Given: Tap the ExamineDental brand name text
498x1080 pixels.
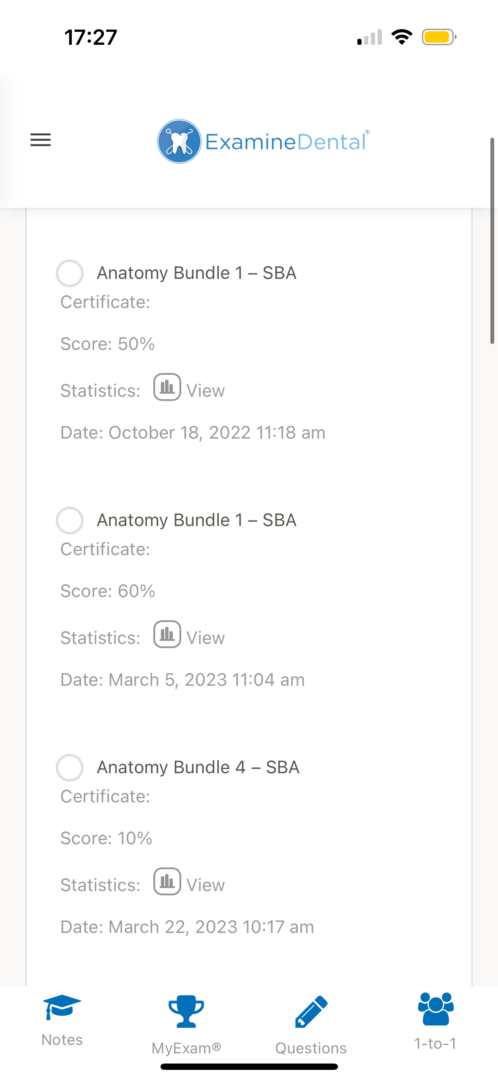Looking at the screenshot, I should (x=287, y=142).
